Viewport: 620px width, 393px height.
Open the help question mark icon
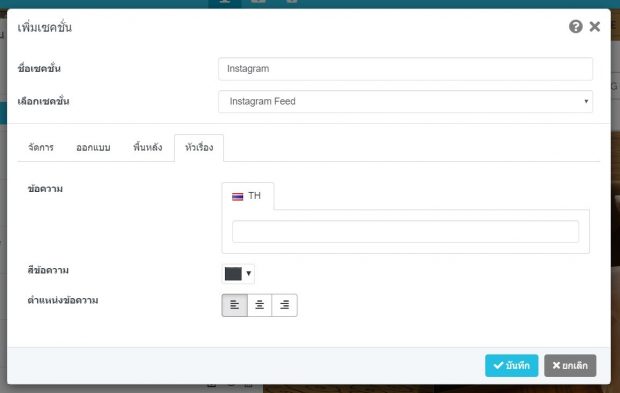[575, 26]
